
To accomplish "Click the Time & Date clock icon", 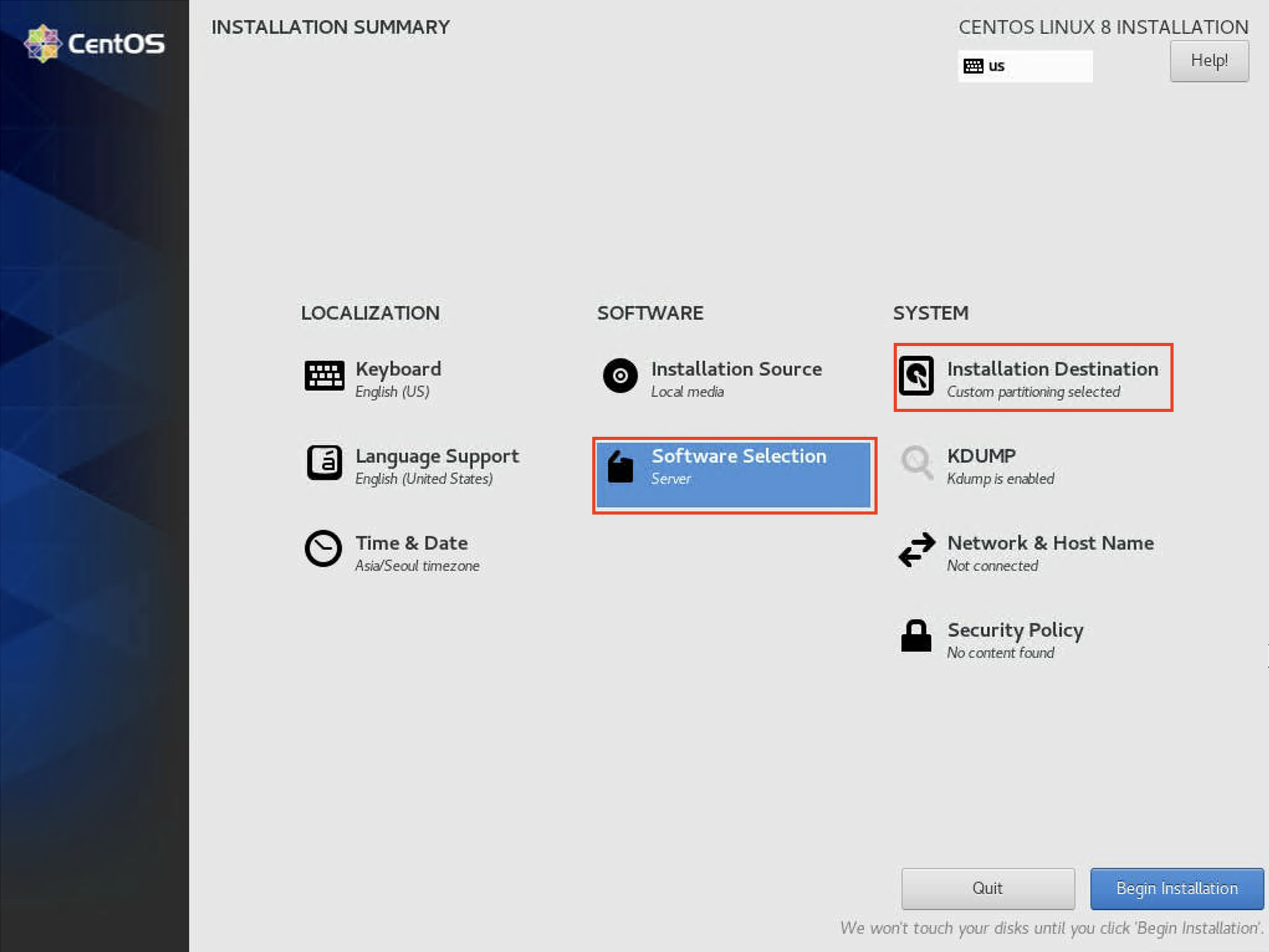I will pyautogui.click(x=323, y=548).
